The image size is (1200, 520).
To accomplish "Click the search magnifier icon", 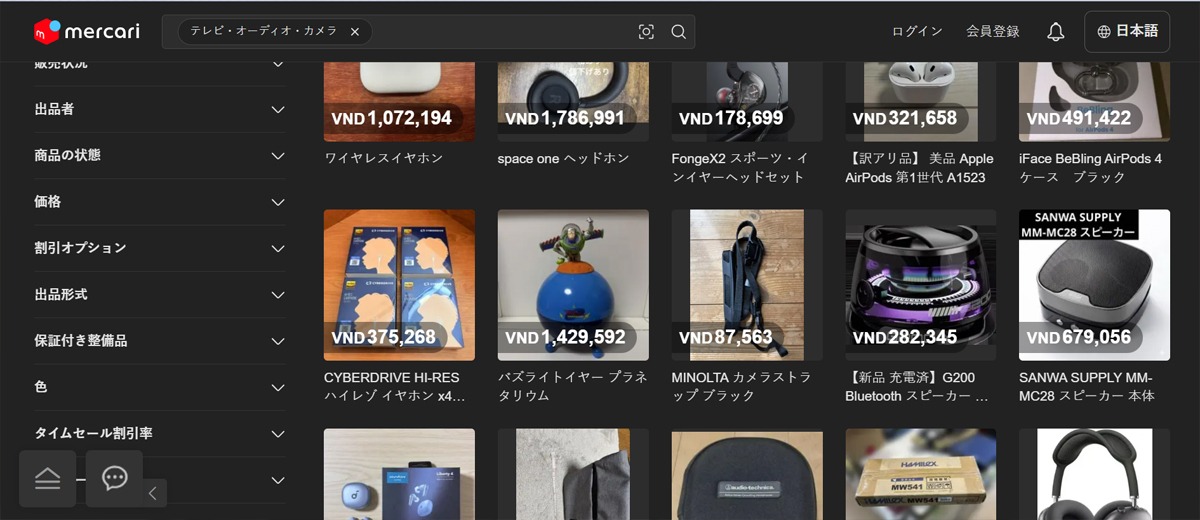I will (678, 32).
